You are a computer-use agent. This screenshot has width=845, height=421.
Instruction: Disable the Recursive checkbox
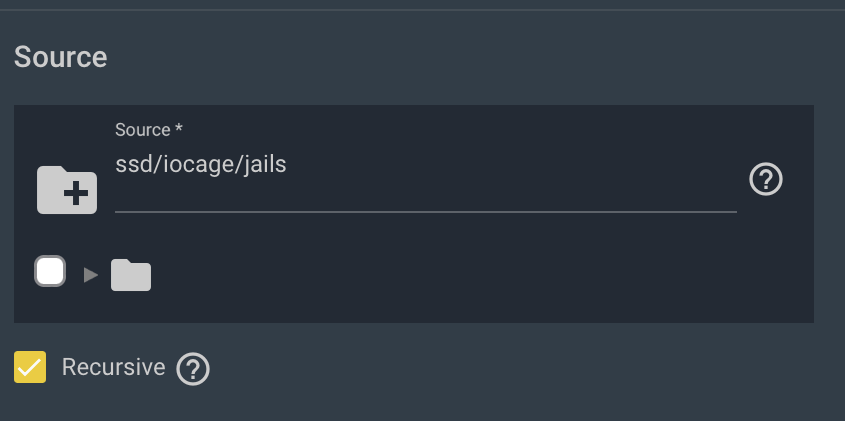pyautogui.click(x=30, y=367)
